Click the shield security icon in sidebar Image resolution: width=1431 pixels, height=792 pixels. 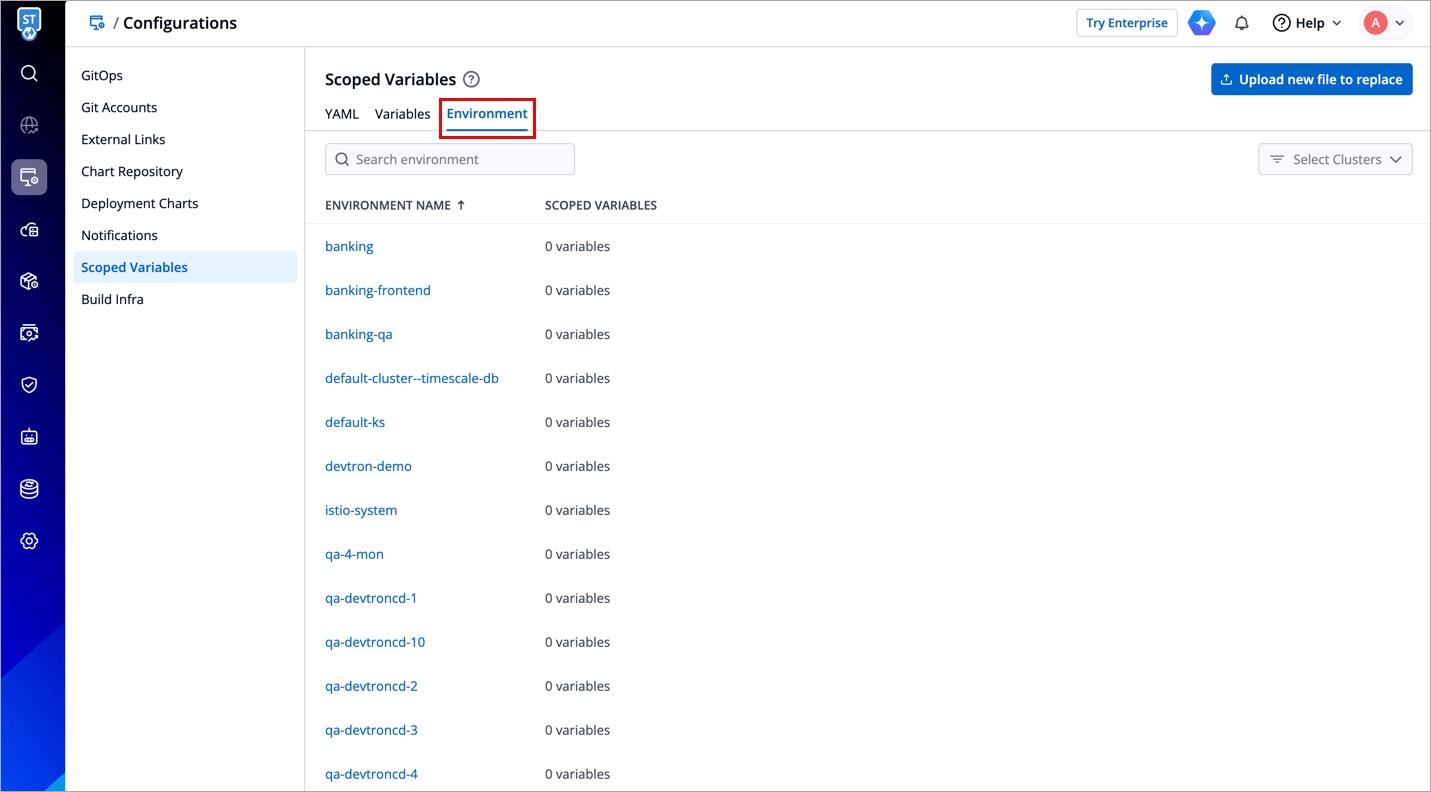pos(29,385)
